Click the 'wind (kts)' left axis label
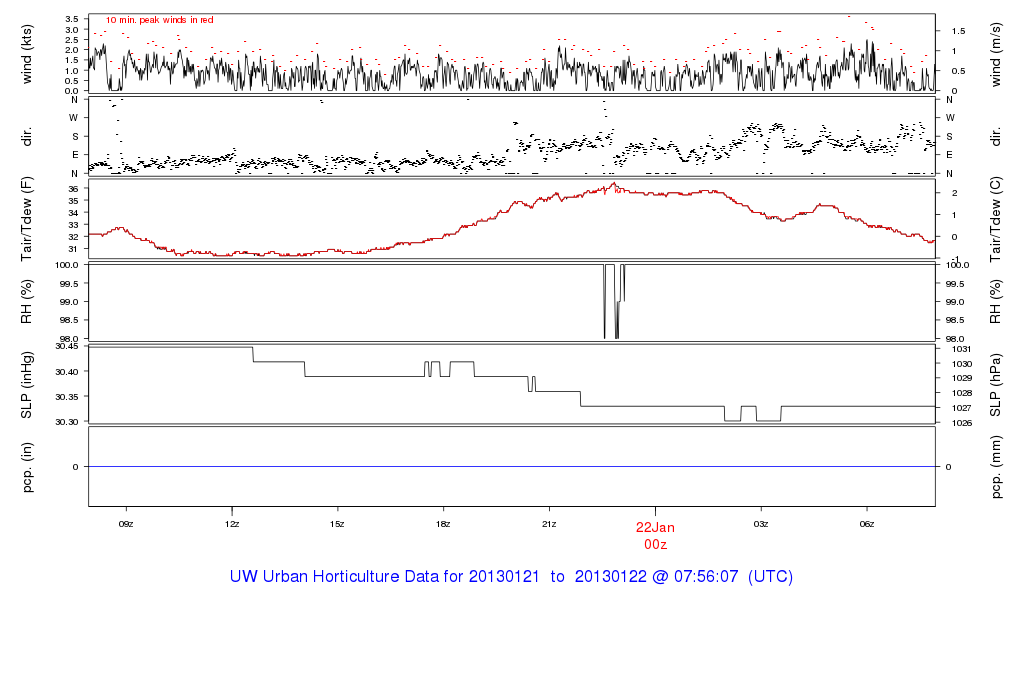1024x700 pixels. [27, 54]
